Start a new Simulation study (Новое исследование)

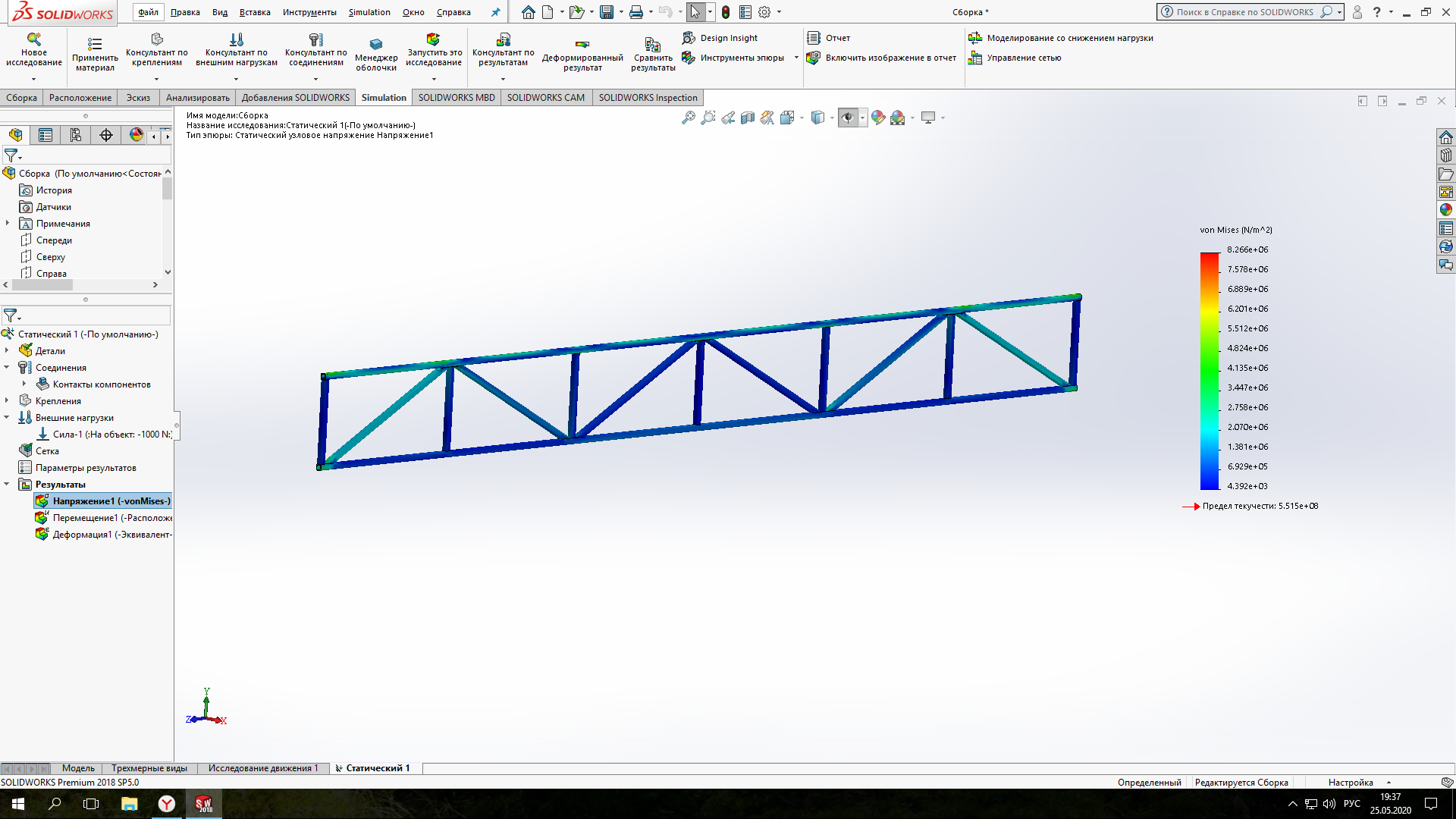(x=33, y=51)
